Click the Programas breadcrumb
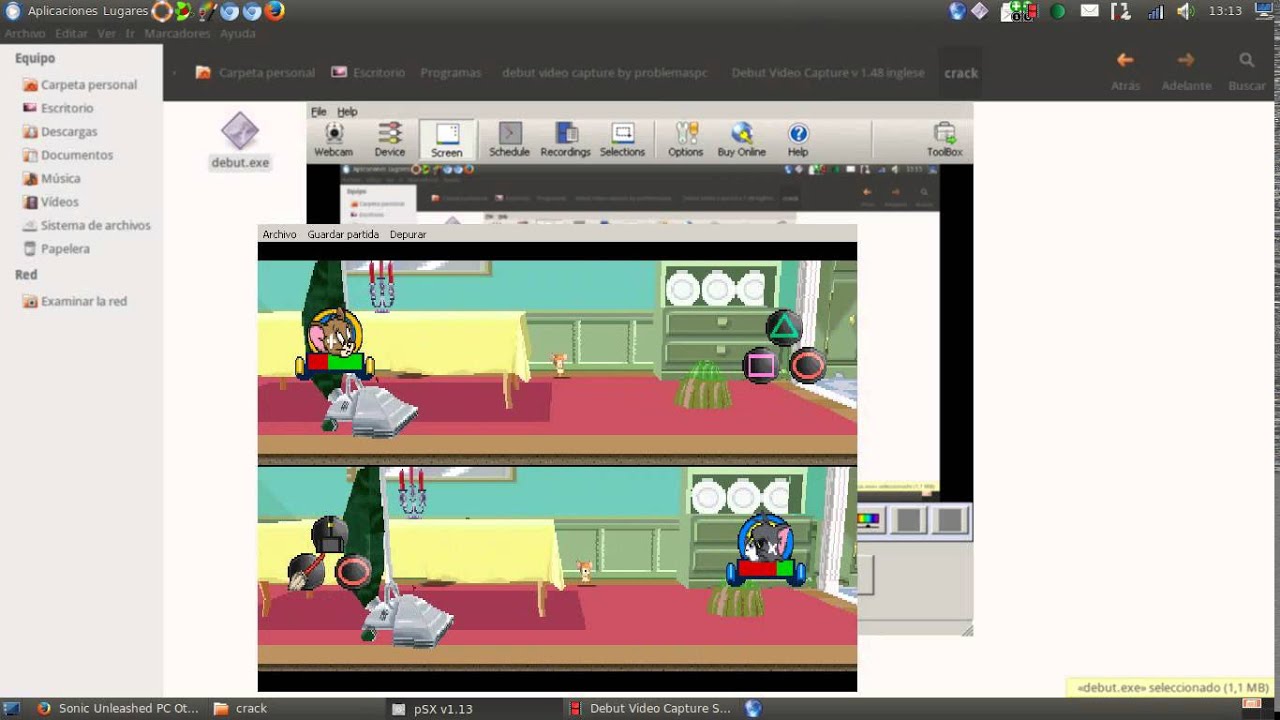Screen dimensions: 1280x720 (450, 73)
